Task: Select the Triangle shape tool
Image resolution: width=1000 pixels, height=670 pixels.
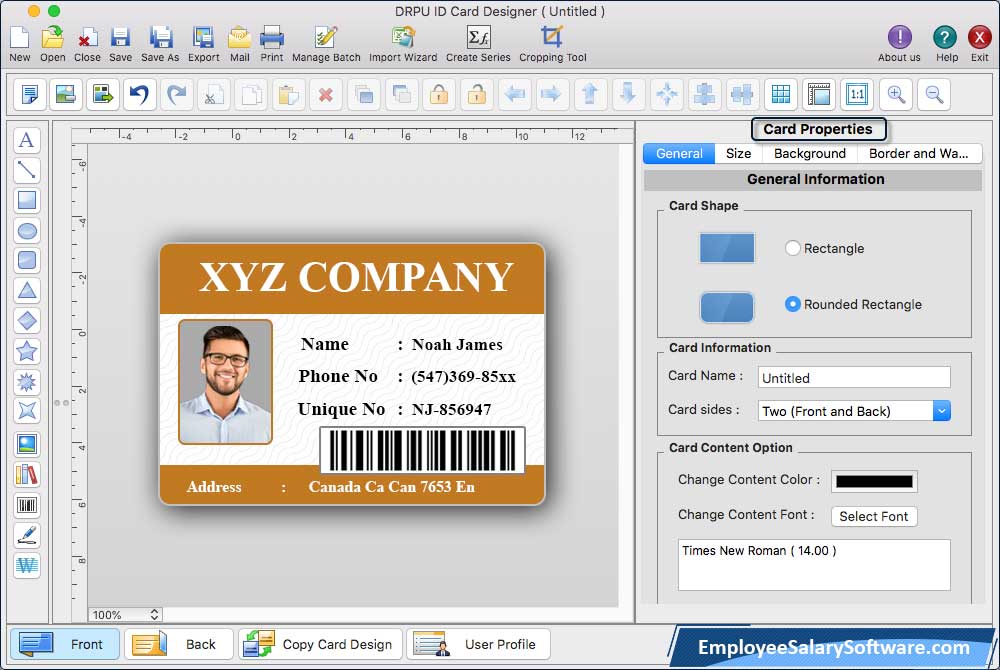Action: click(27, 291)
